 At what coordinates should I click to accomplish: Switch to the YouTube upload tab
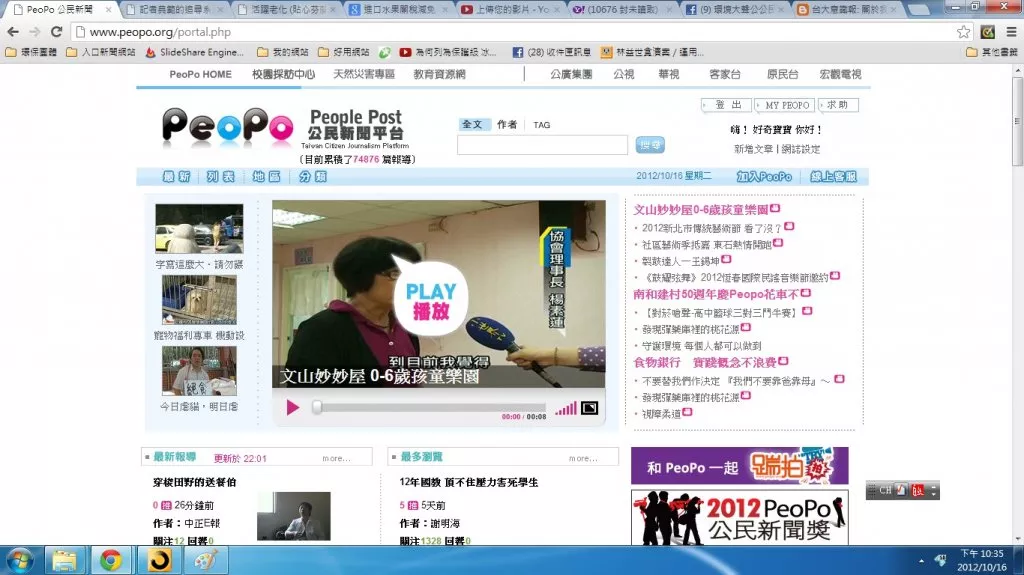pyautogui.click(x=510, y=9)
